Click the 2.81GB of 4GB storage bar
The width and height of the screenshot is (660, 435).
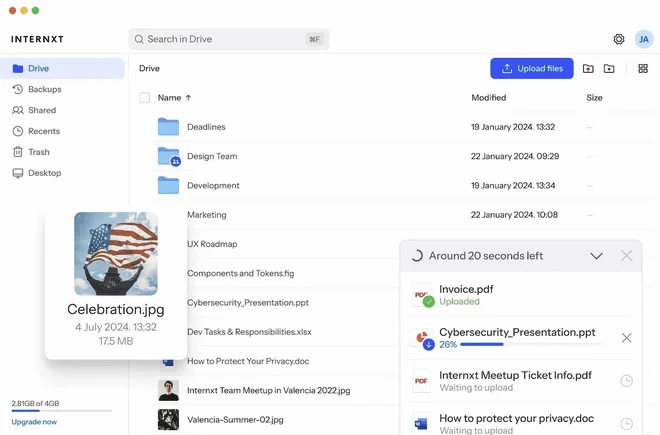(x=62, y=411)
